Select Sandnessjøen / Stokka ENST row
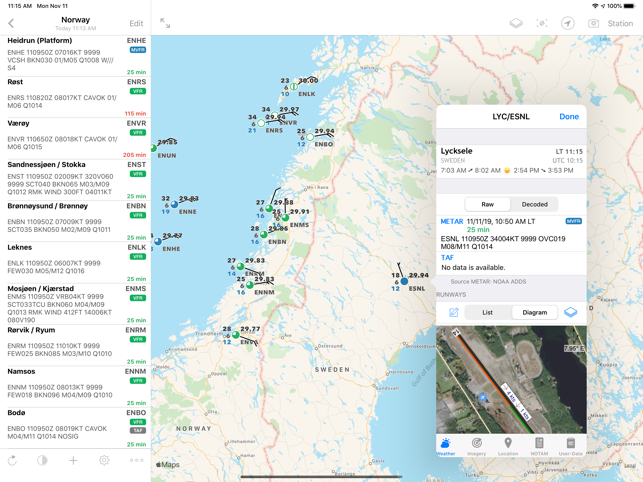Screen dimensions: 643x482 click(x=76, y=180)
